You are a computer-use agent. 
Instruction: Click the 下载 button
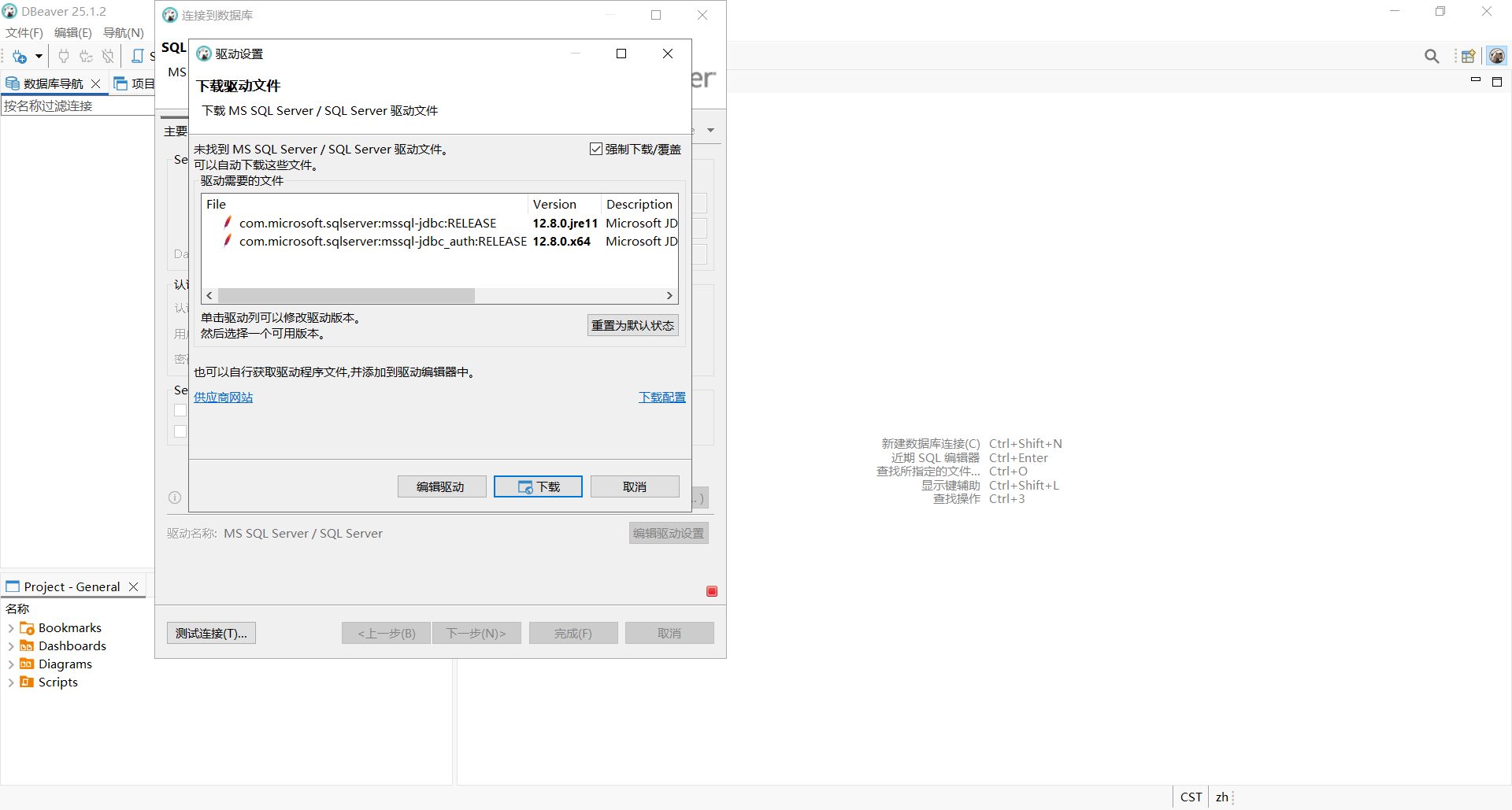pyautogui.click(x=538, y=487)
